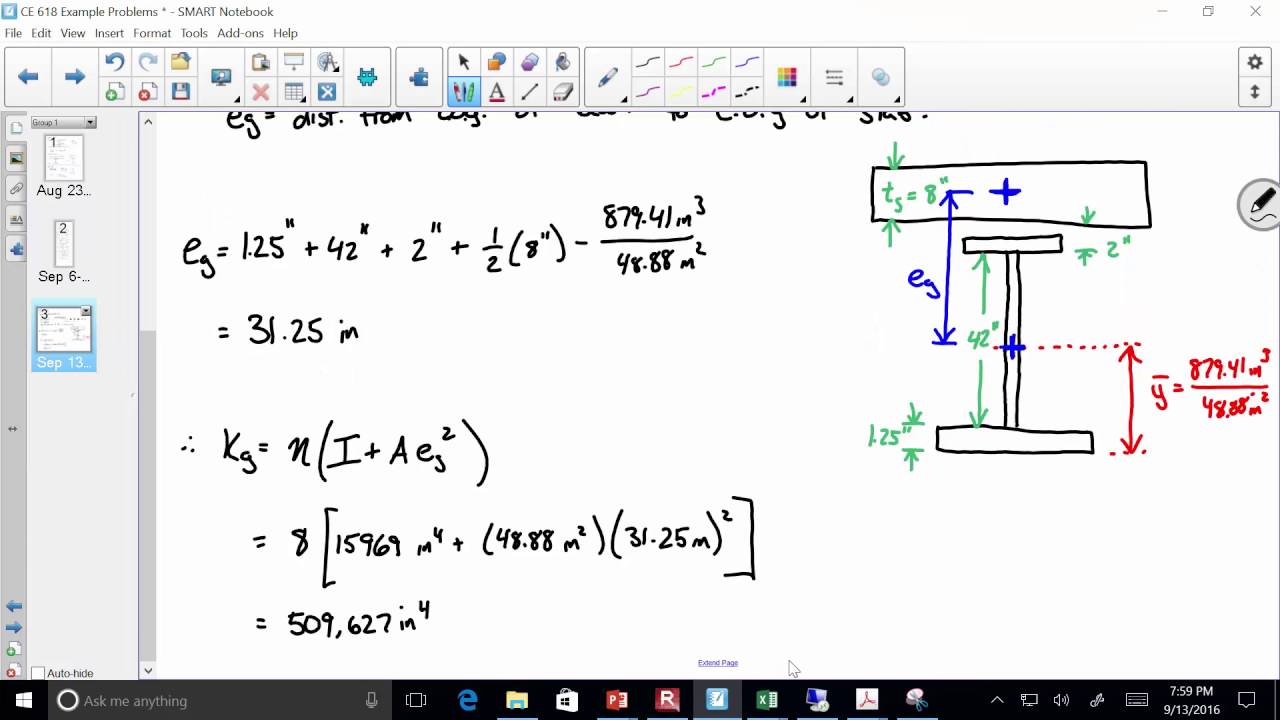Open the Edit menu
Screen dimensions: 1280x720
coord(41,33)
